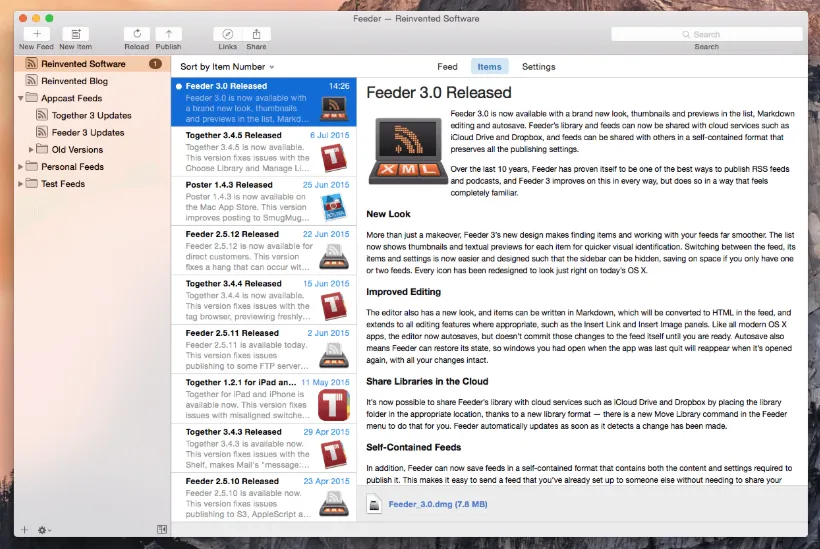
Task: Open the Feeder_3.0.dmg (7.8 MB) link
Action: (438, 504)
